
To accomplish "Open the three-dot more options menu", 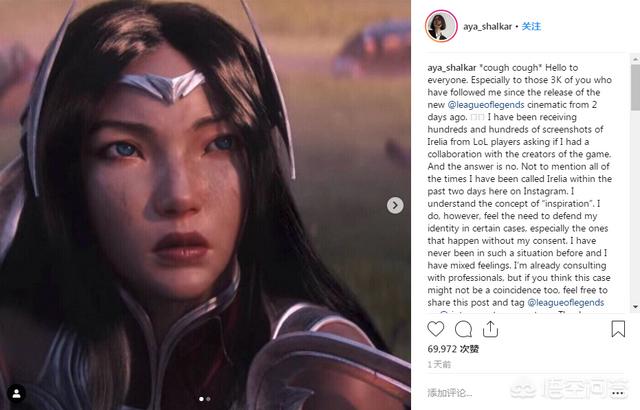I will pos(618,393).
